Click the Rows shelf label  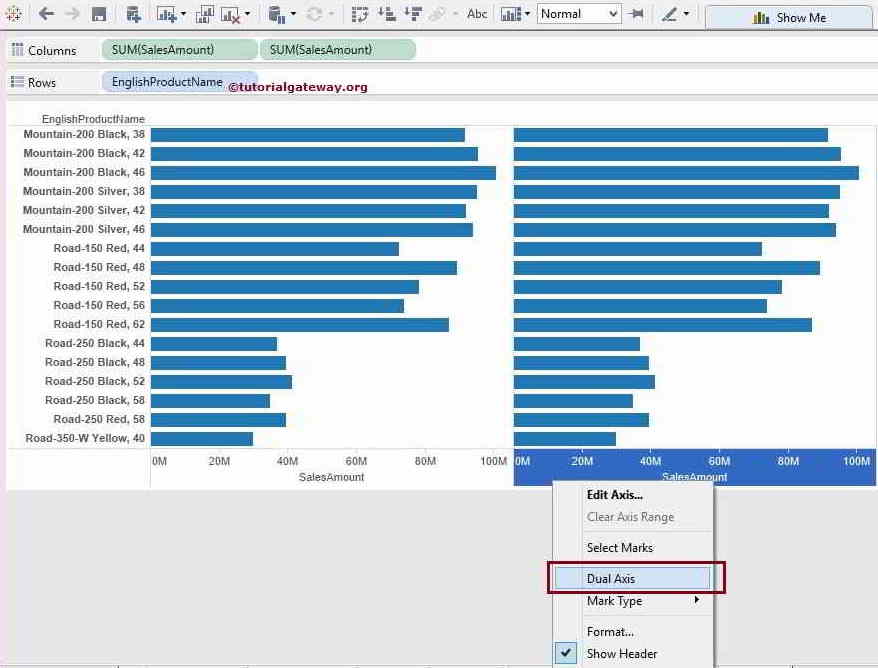[x=42, y=82]
